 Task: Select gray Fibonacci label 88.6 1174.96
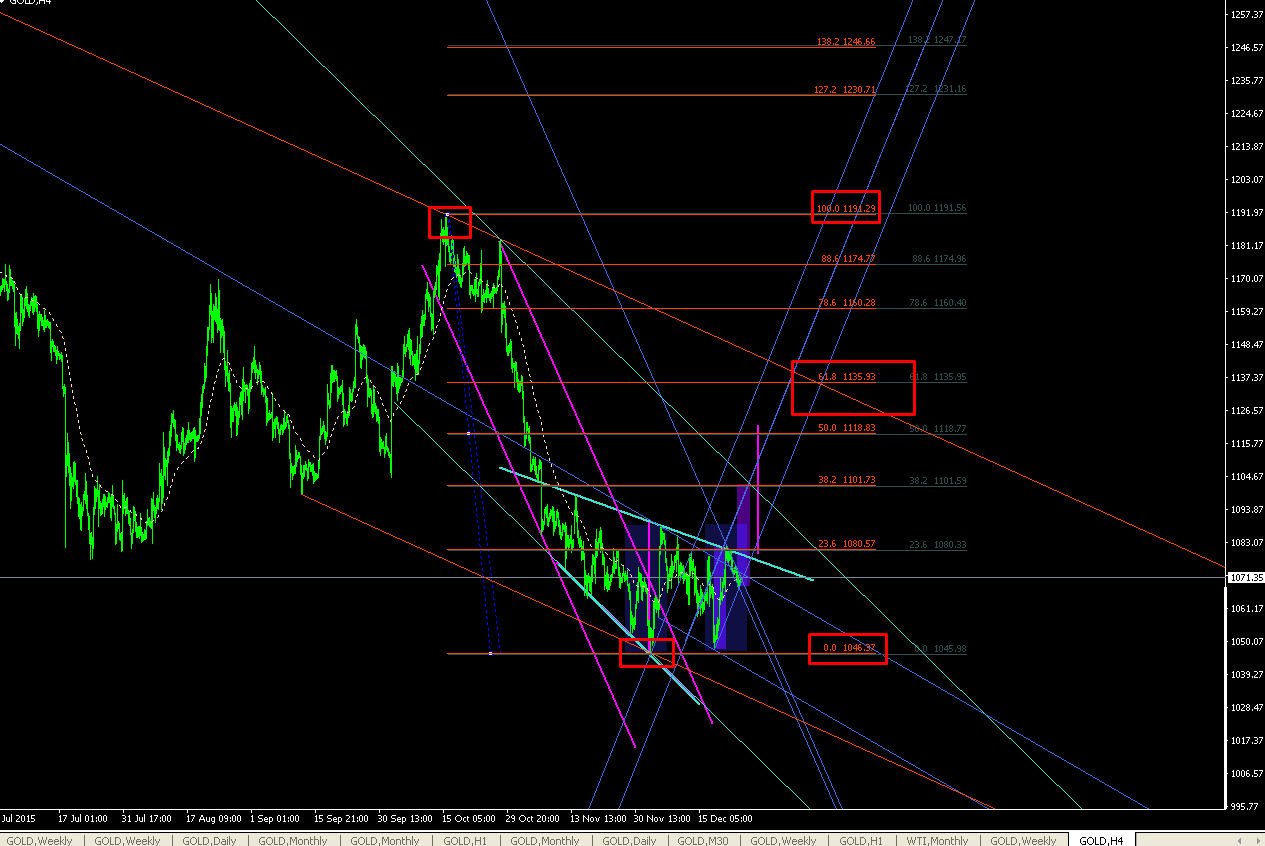tap(938, 258)
